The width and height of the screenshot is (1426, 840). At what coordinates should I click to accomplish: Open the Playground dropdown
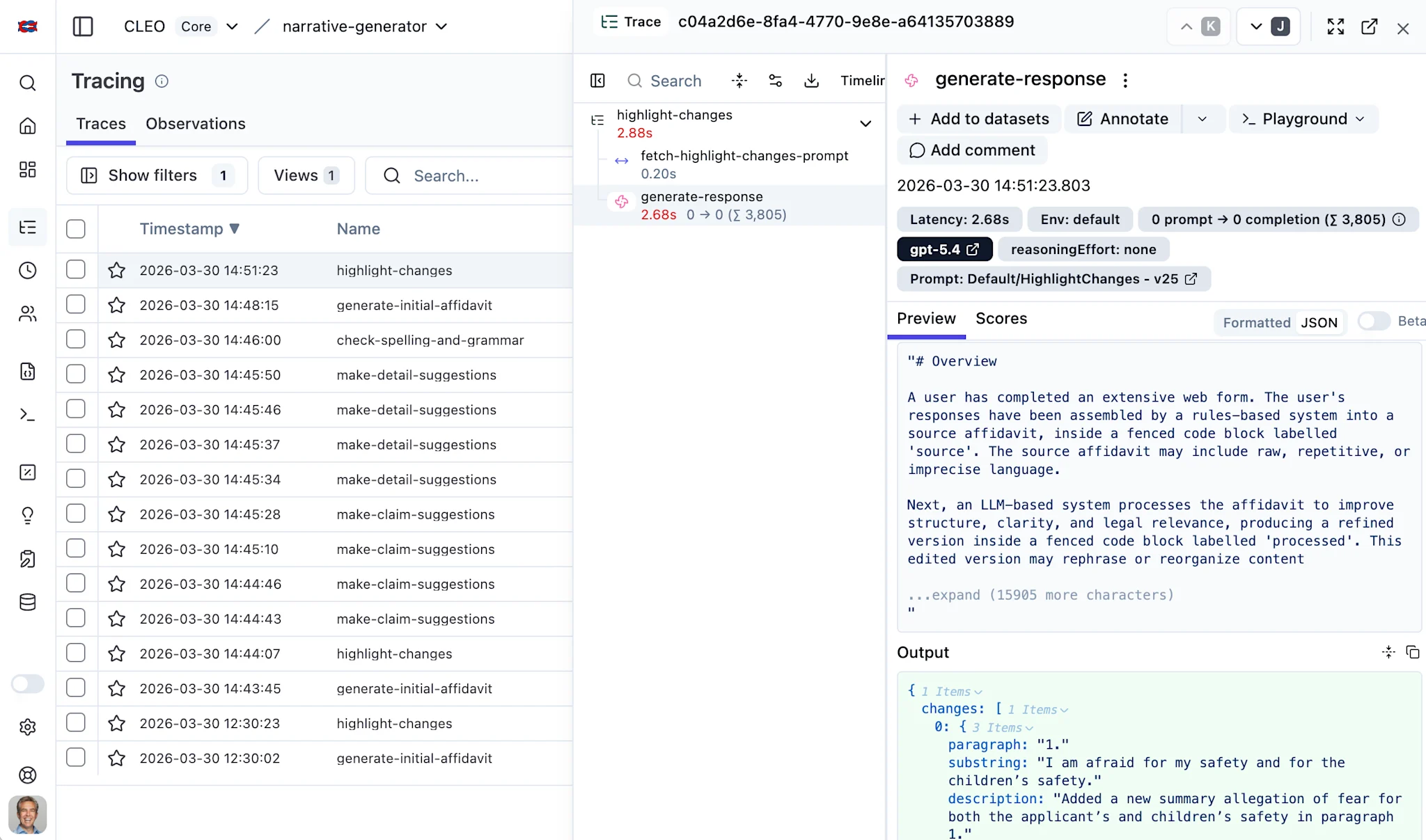click(1303, 119)
